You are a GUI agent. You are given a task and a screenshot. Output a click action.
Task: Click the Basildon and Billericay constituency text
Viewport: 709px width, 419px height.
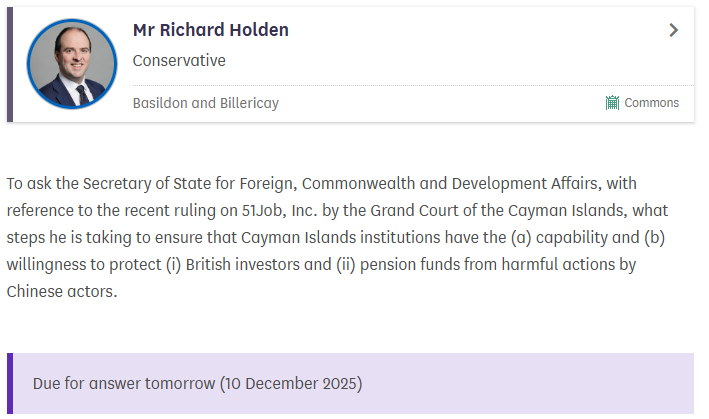point(205,103)
